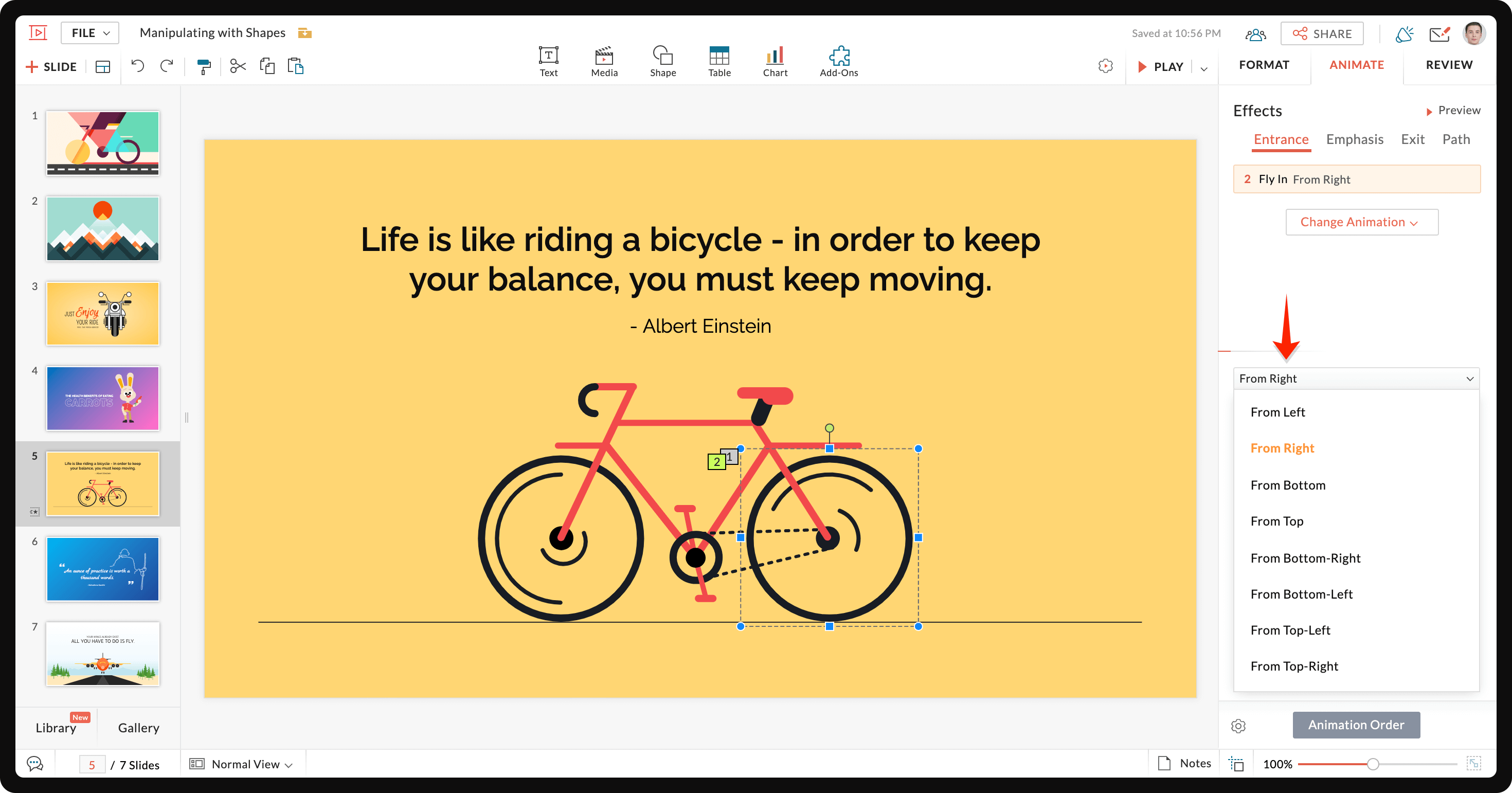Image resolution: width=1512 pixels, height=793 pixels.
Task: Click the Preview animation link
Action: pyautogui.click(x=1451, y=110)
